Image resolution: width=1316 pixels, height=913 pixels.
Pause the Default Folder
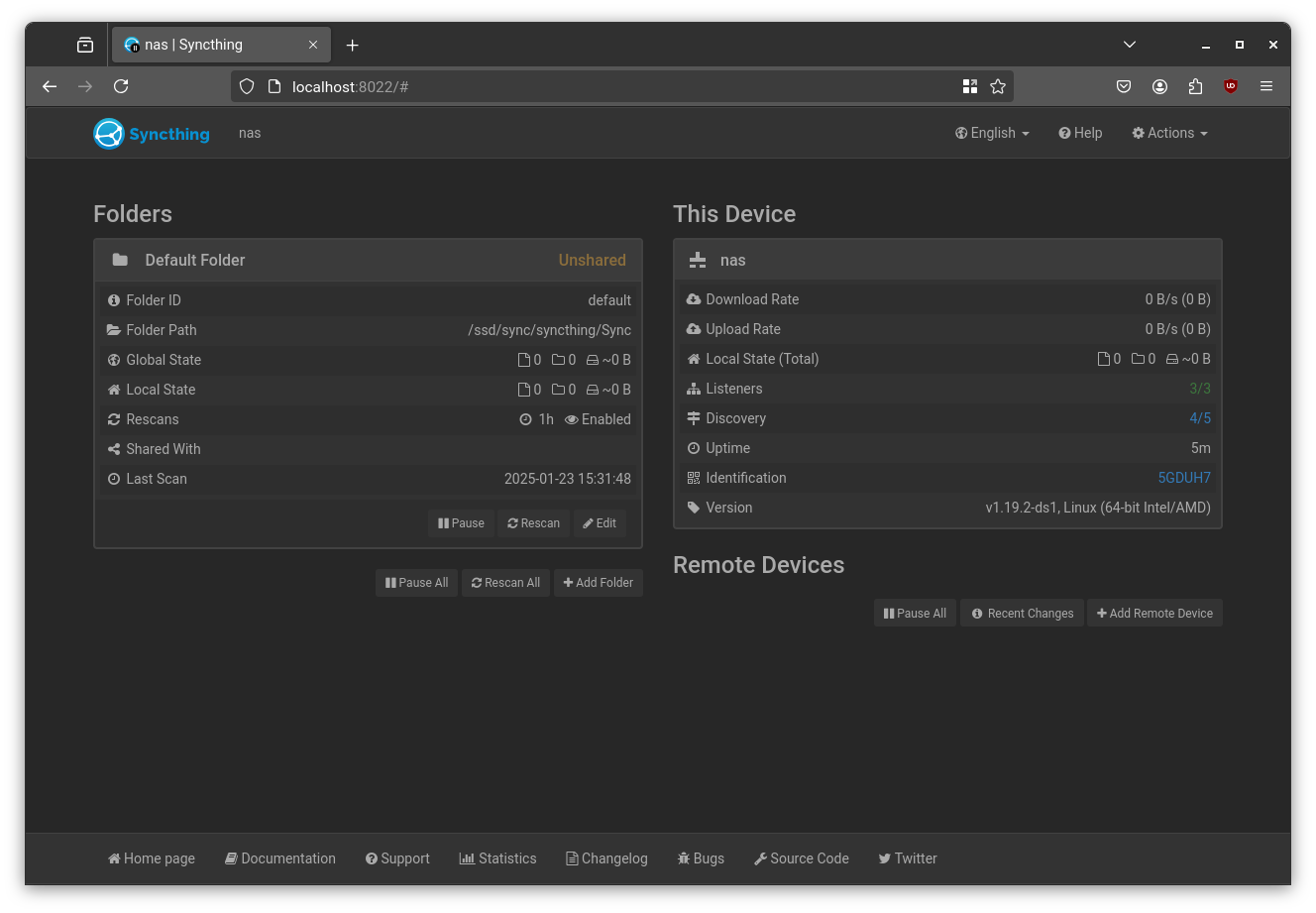coord(460,522)
